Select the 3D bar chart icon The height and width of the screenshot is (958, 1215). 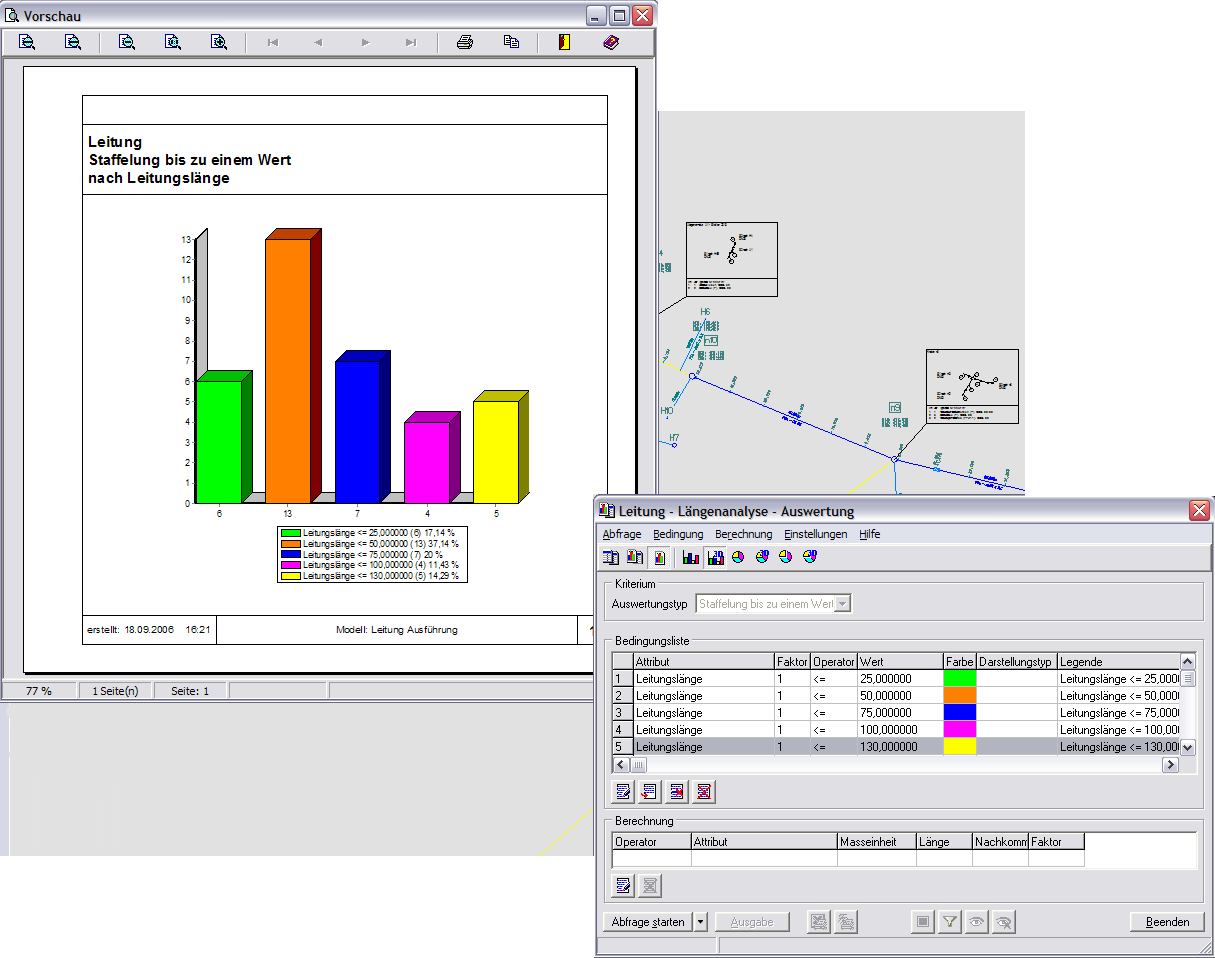[715, 557]
